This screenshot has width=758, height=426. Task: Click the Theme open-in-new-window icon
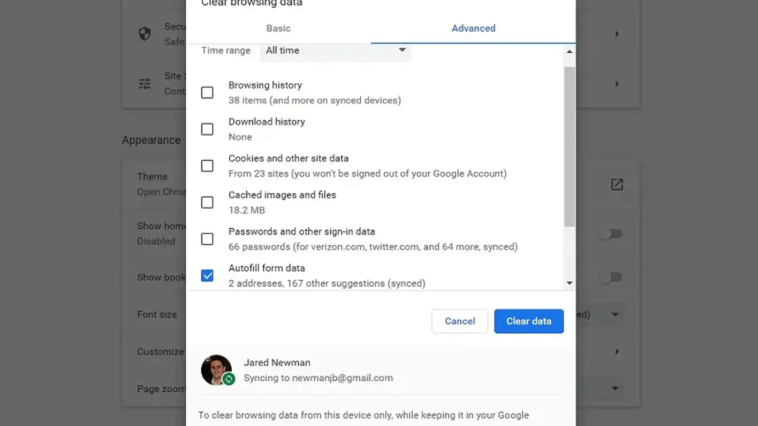click(x=617, y=185)
